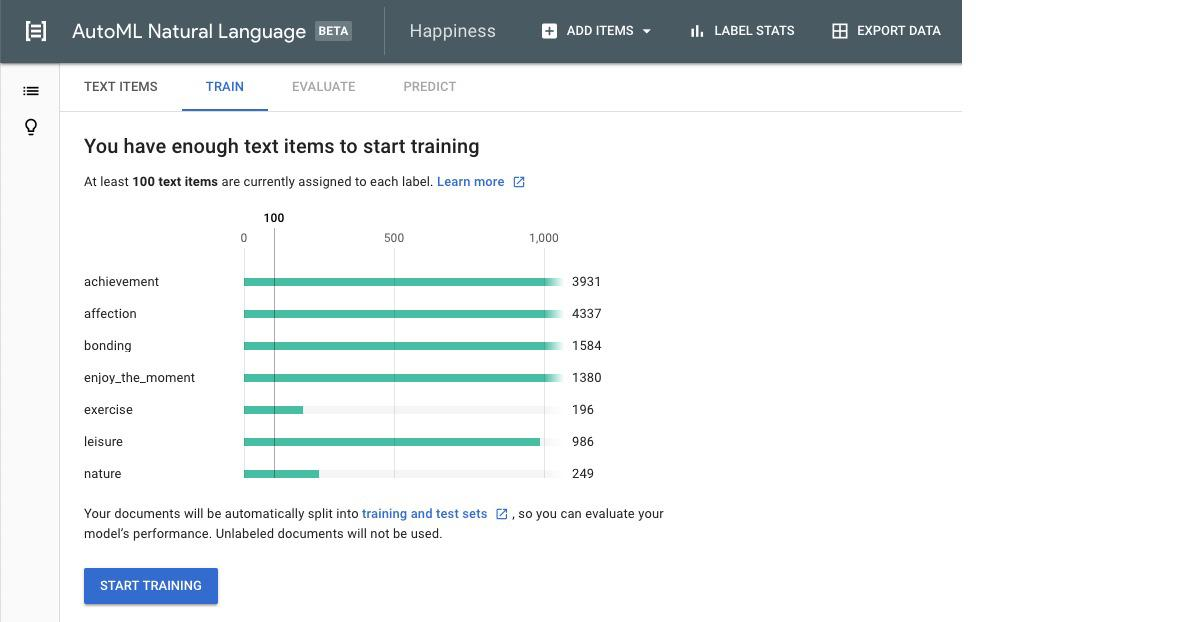Click the heading about enough text items

click(282, 146)
